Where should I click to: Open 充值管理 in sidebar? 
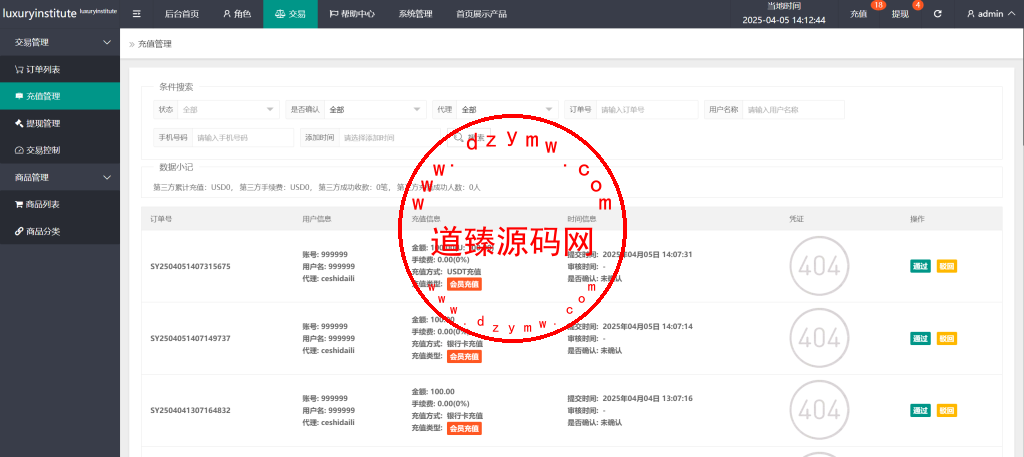(x=60, y=96)
